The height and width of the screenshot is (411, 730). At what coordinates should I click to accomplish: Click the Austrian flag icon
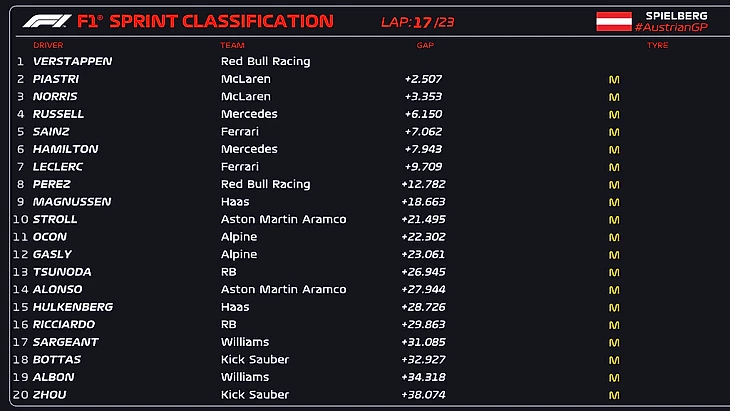(613, 21)
